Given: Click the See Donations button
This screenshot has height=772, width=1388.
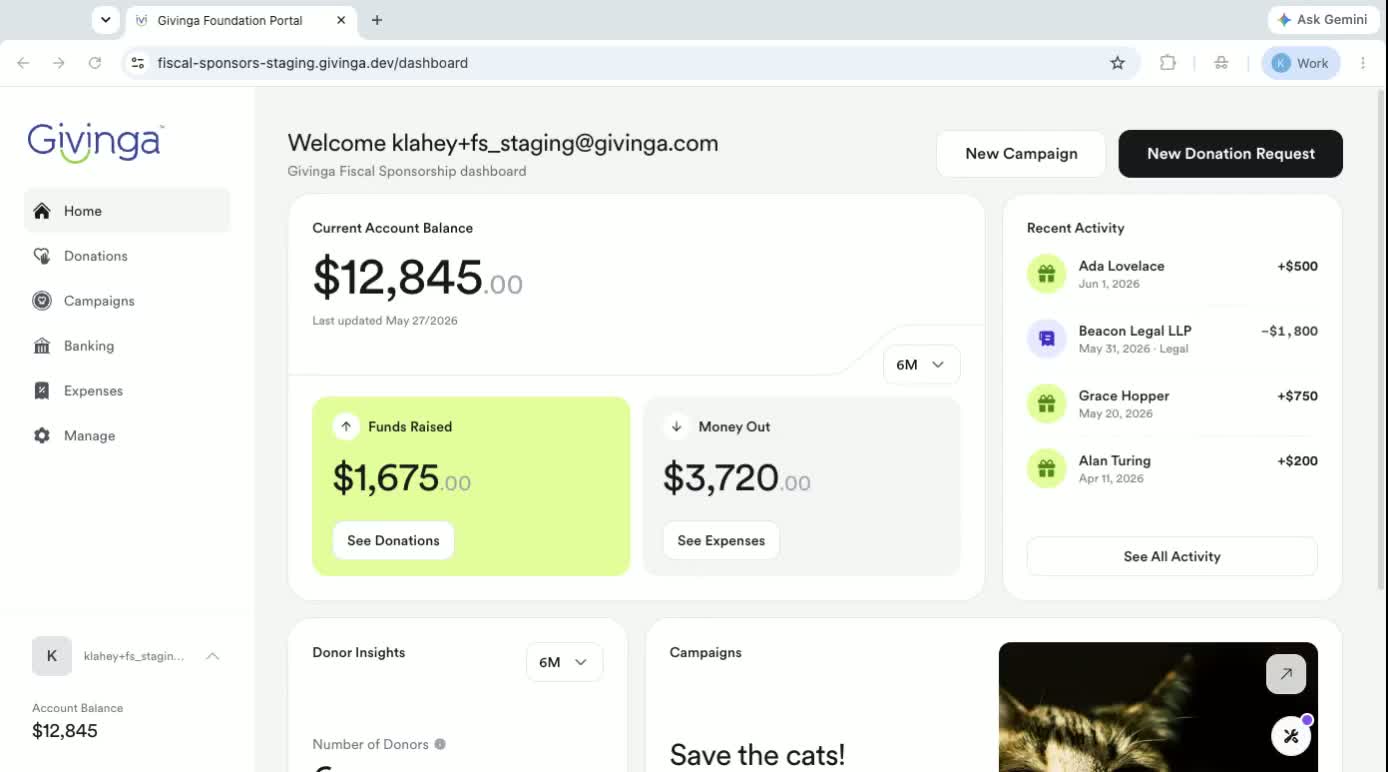Looking at the screenshot, I should click(393, 540).
